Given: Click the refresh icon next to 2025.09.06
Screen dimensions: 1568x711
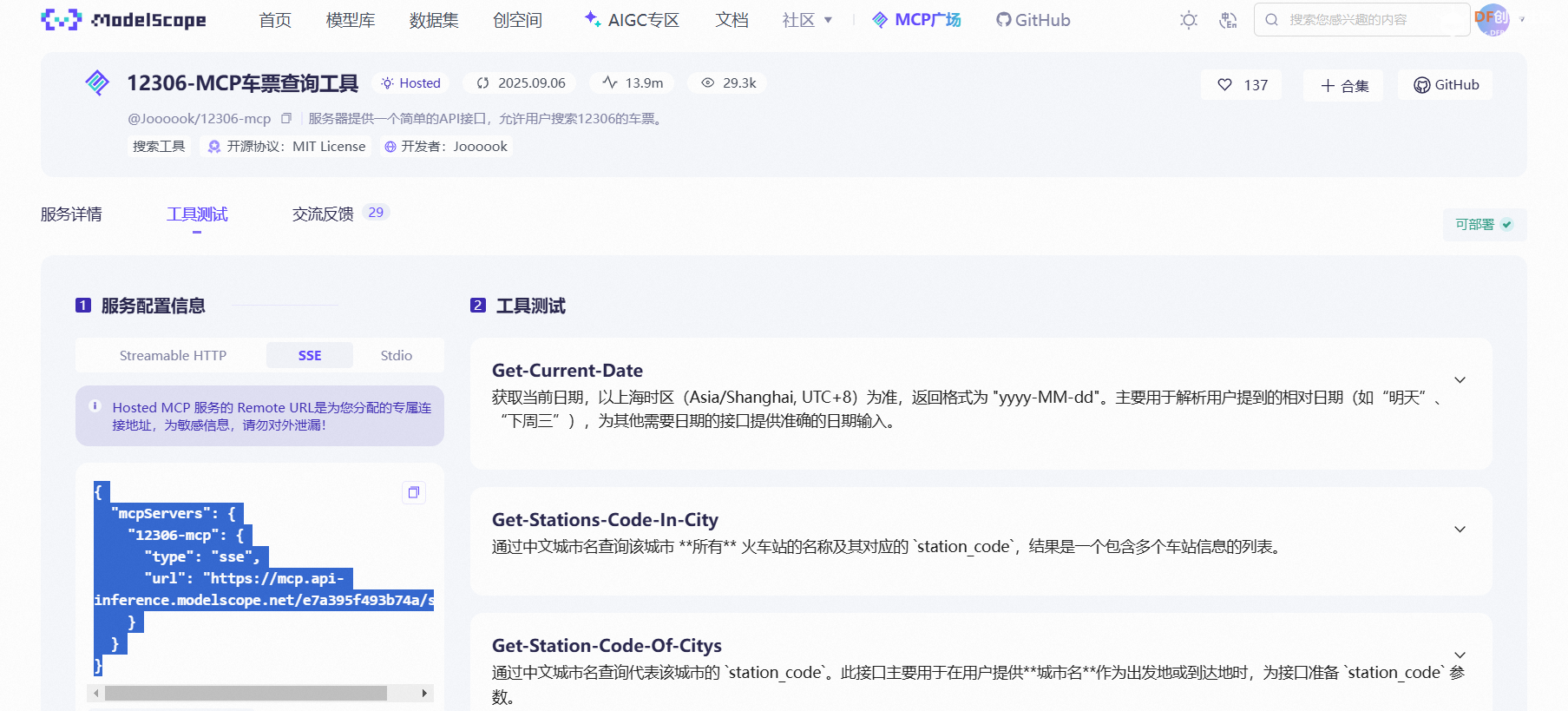Looking at the screenshot, I should pyautogui.click(x=482, y=83).
